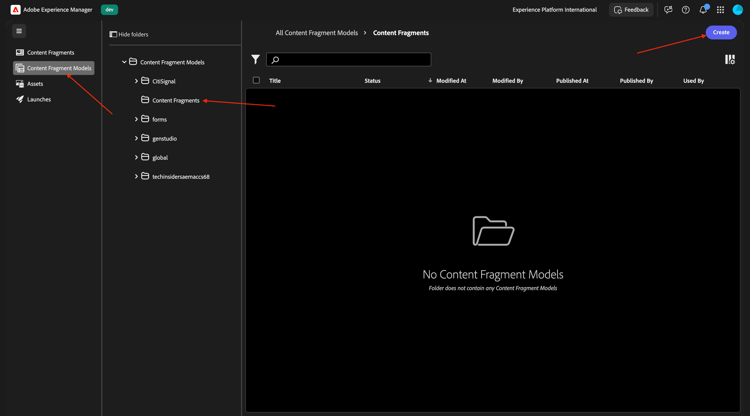Screen dimensions: 750x416
Task: Sort by Modified By column
Action: (x=507, y=81)
